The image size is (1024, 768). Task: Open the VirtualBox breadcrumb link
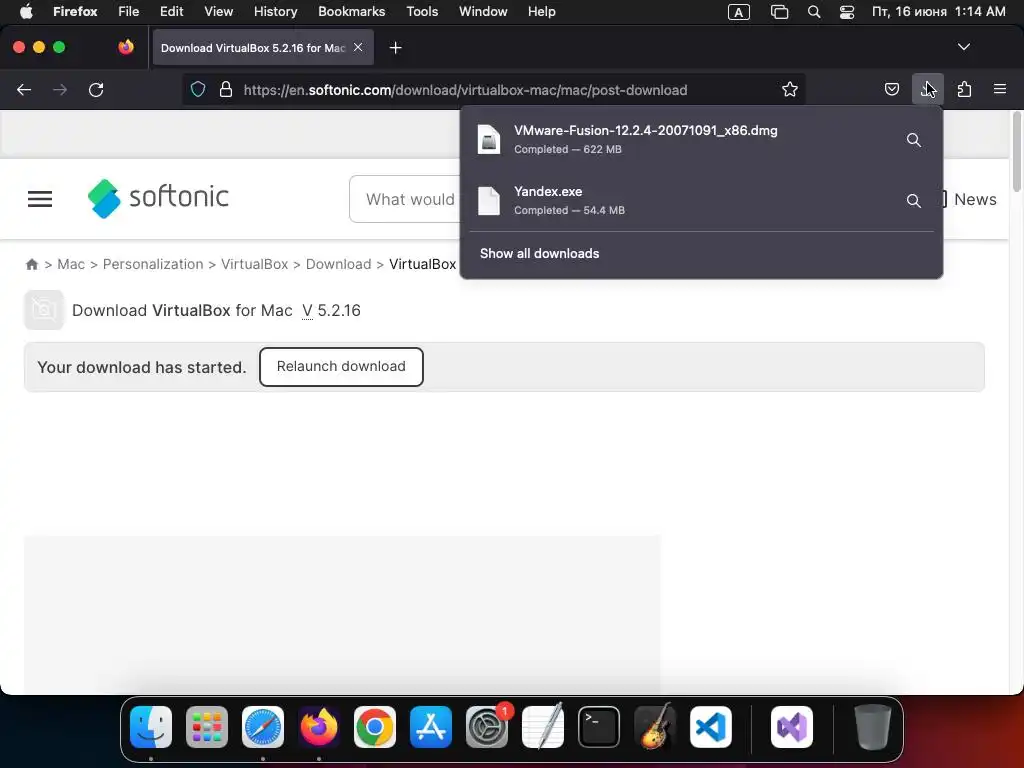click(255, 264)
